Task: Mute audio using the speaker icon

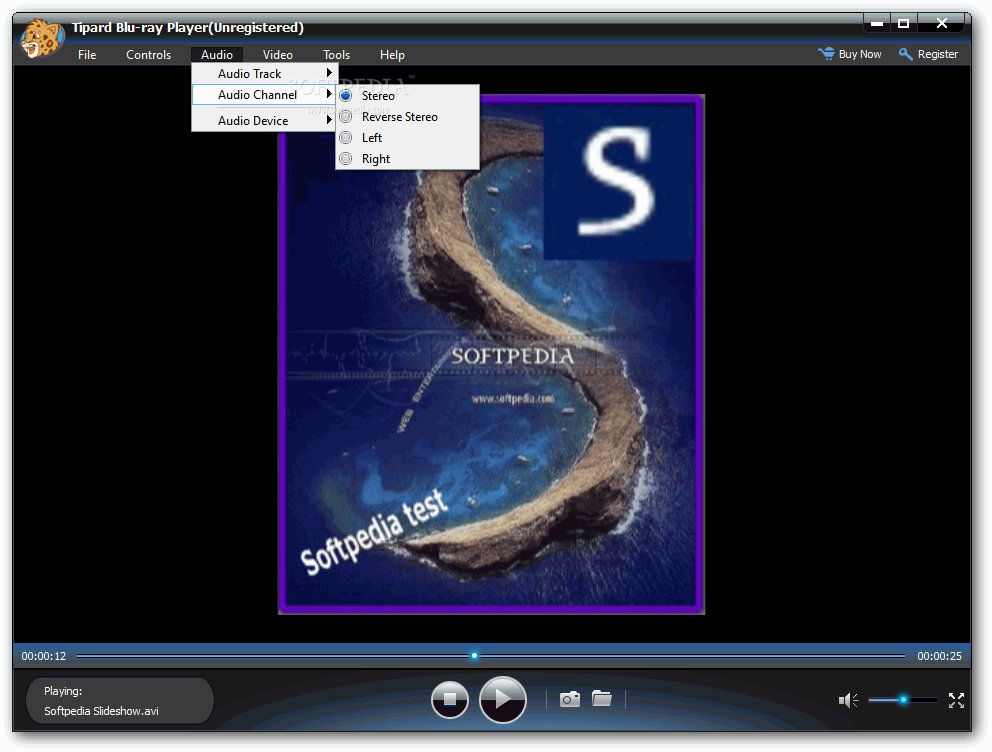Action: point(848,700)
